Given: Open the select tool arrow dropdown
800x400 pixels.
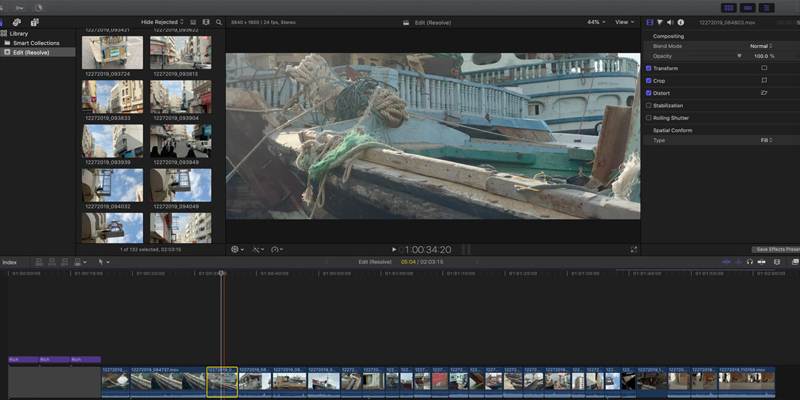Looking at the screenshot, I should pyautogui.click(x=104, y=262).
